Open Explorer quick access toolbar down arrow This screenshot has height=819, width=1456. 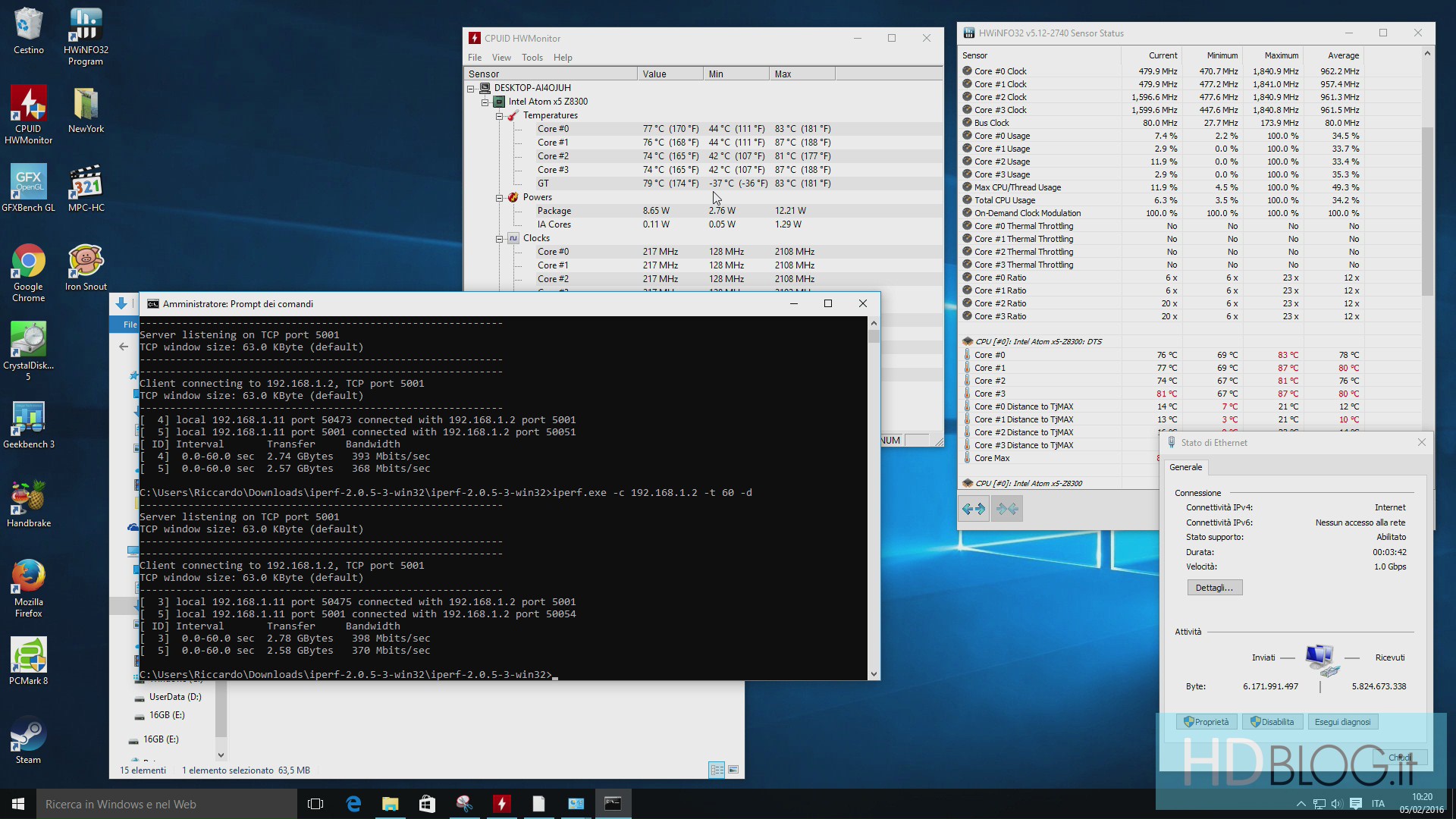tap(121, 304)
